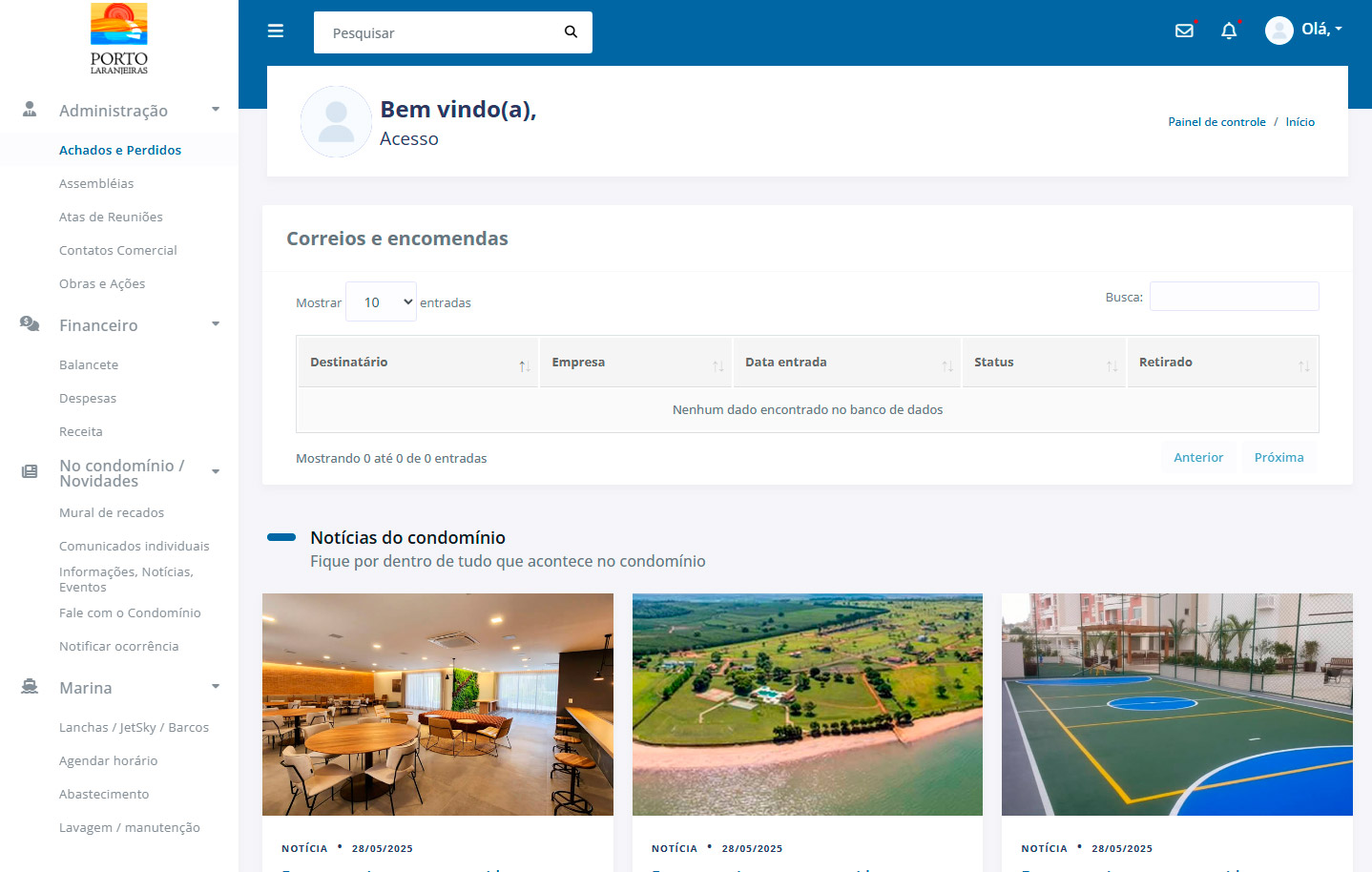
Task: Click the Painel de controle breadcrumb link
Action: (x=1216, y=122)
